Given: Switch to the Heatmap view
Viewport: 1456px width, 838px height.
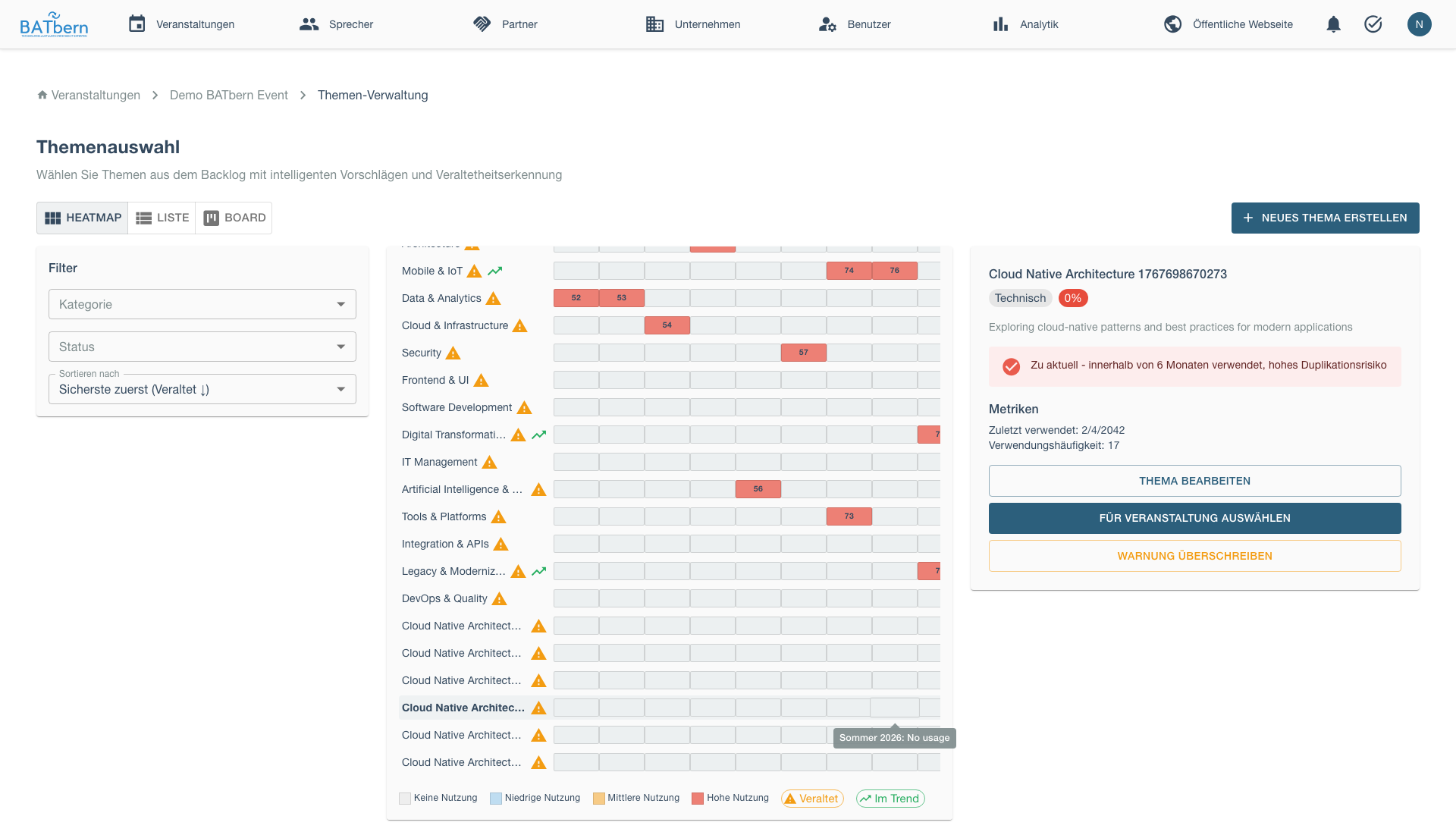Looking at the screenshot, I should [83, 218].
